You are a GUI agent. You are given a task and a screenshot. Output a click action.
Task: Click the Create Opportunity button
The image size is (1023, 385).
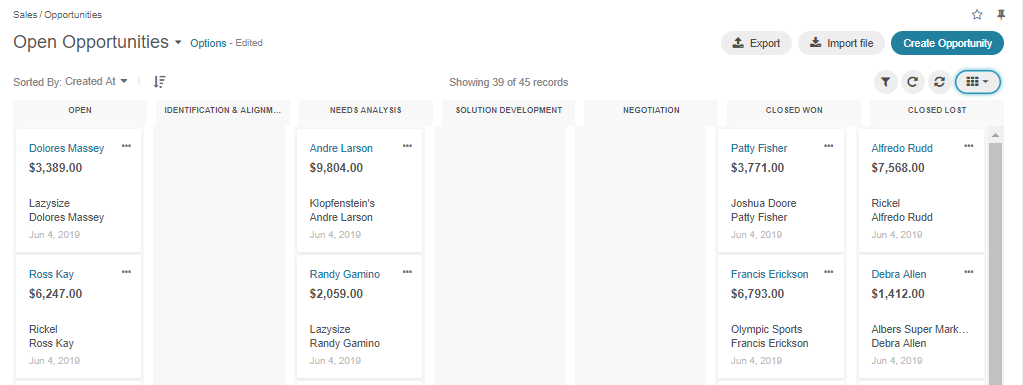947,44
